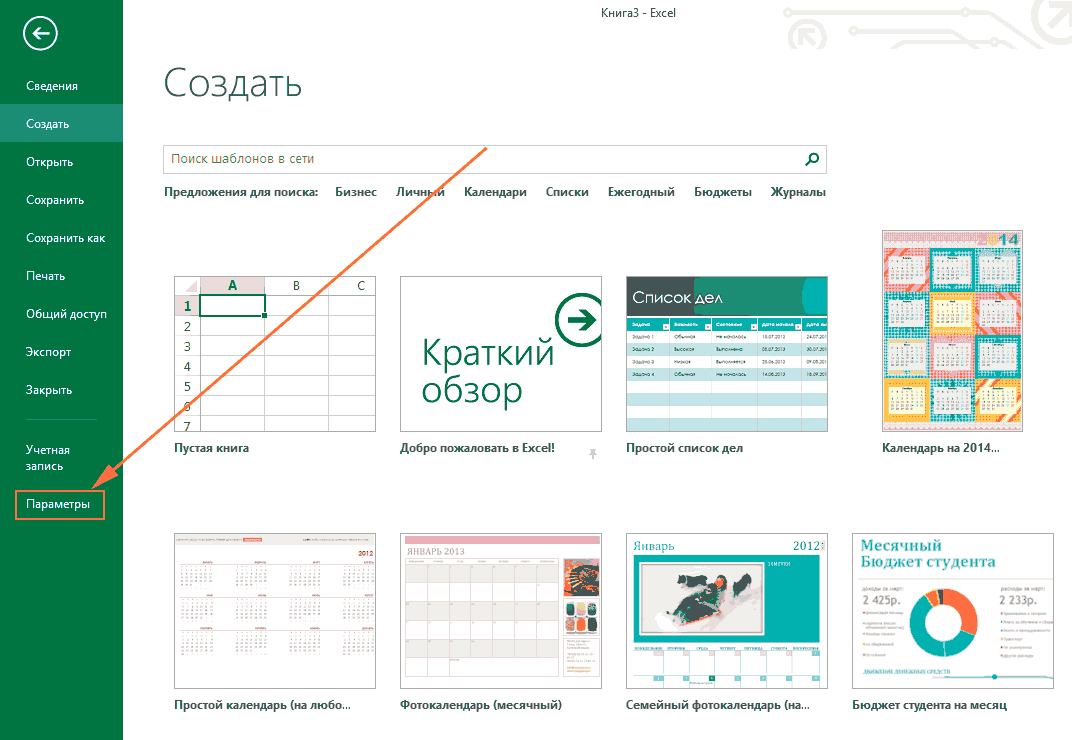Click the pin icon near Welcome template
Image resolution: width=1072 pixels, height=740 pixels.
click(593, 453)
